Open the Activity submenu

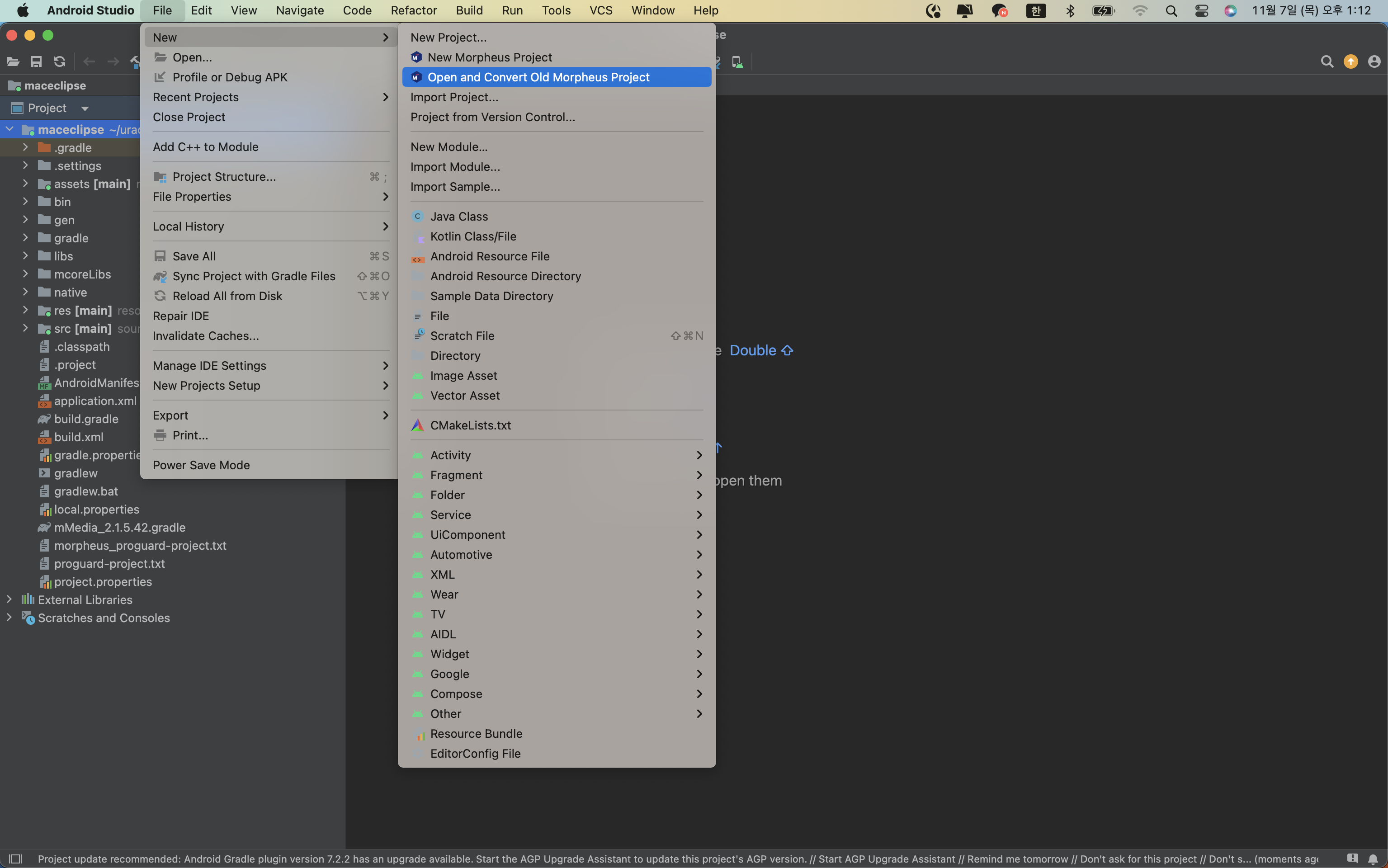click(x=451, y=455)
